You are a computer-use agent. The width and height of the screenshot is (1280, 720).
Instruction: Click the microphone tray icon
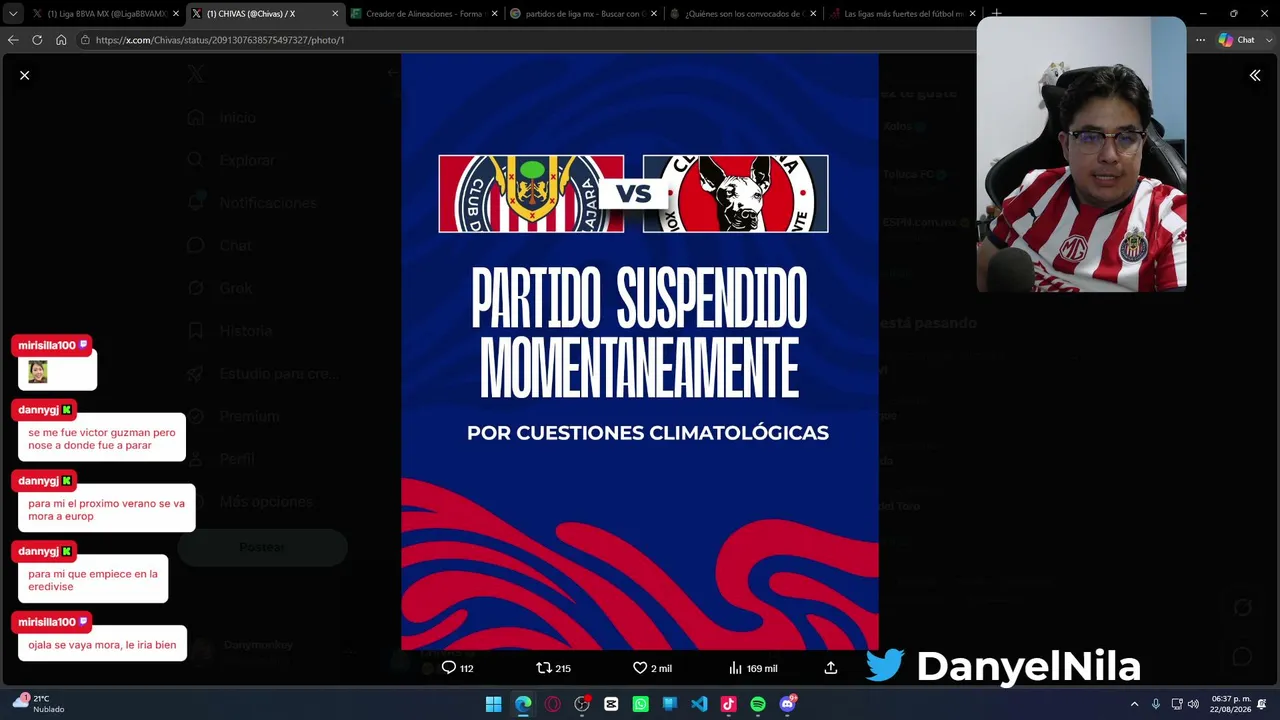click(x=1156, y=704)
